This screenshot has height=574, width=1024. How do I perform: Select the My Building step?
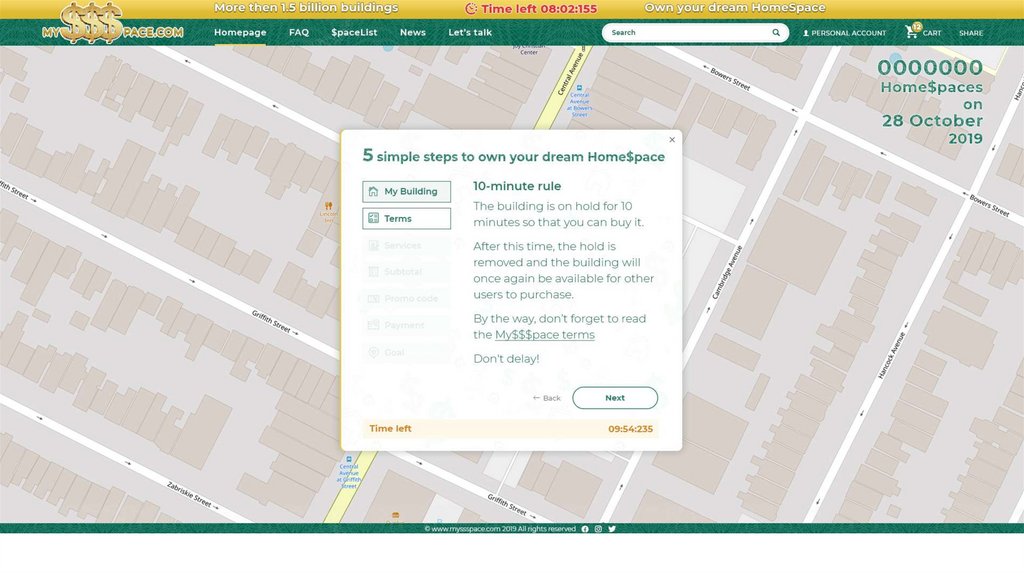(x=406, y=192)
